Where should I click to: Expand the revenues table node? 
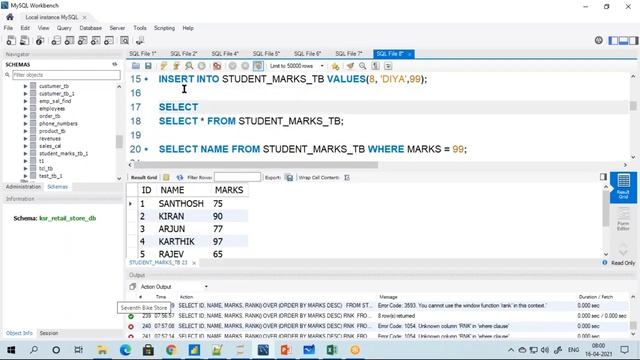tap(25, 139)
